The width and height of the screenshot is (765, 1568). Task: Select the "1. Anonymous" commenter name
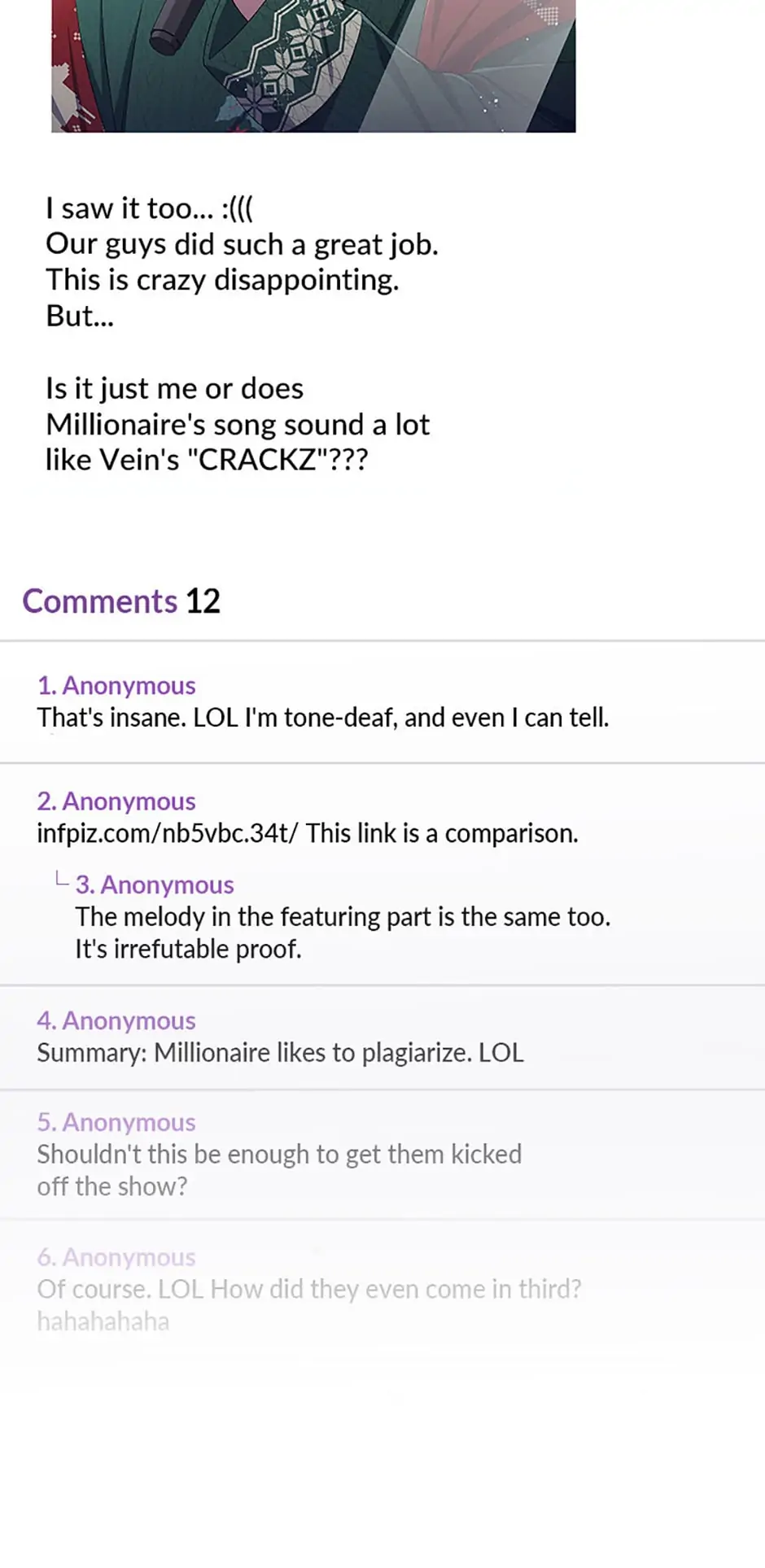(x=116, y=686)
